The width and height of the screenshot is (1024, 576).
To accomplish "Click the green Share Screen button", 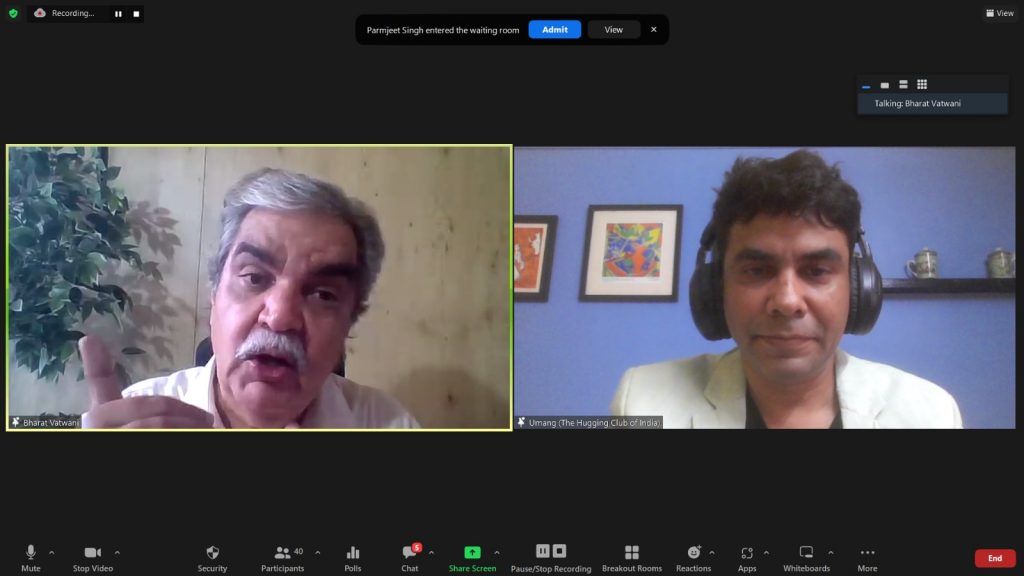I will pyautogui.click(x=472, y=558).
